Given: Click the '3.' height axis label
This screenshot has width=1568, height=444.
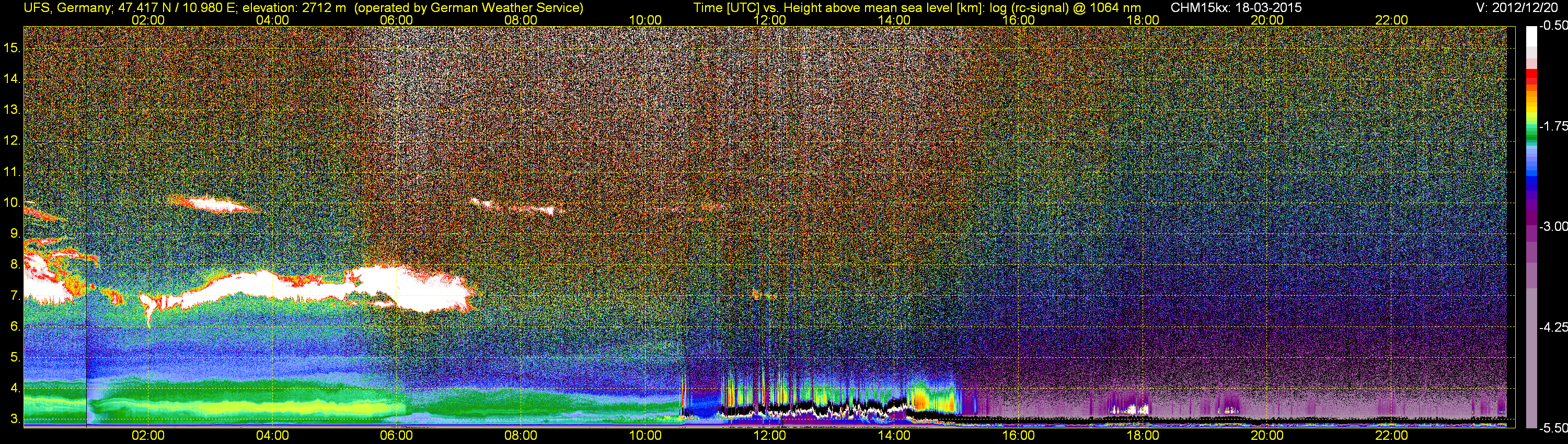Looking at the screenshot, I should click(15, 418).
